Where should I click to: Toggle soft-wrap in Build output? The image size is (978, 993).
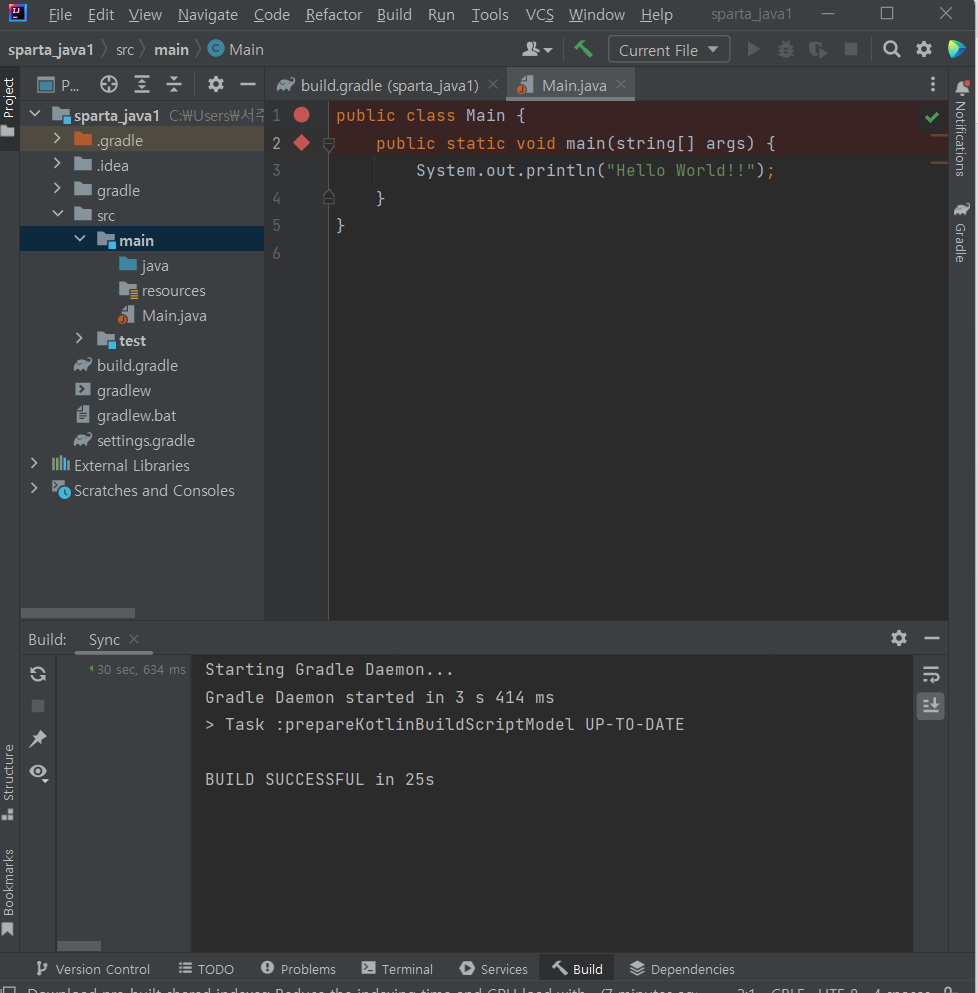tap(930, 674)
